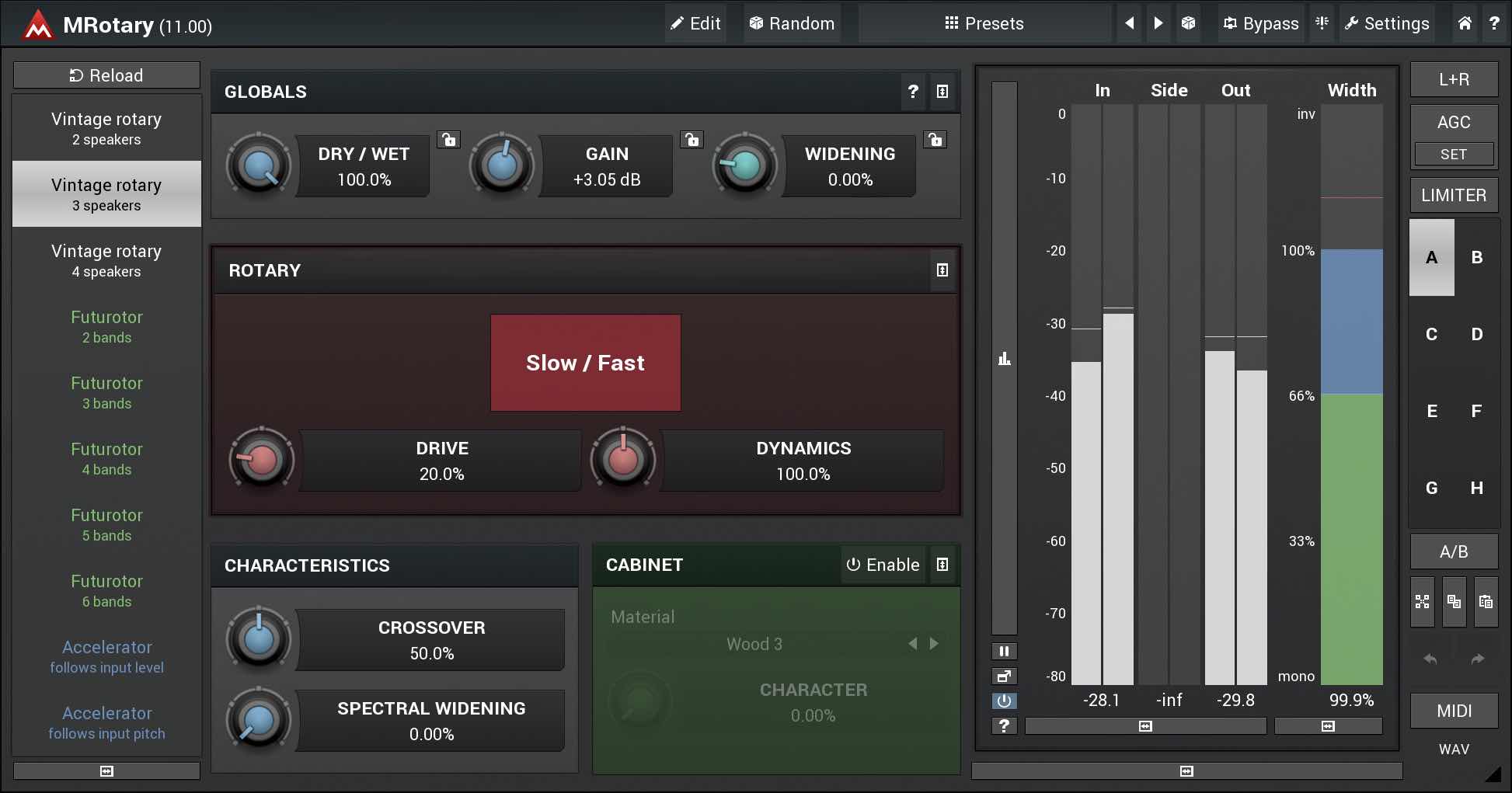This screenshot has width=1512, height=793.
Task: Click the undo arrow icon
Action: [1430, 659]
